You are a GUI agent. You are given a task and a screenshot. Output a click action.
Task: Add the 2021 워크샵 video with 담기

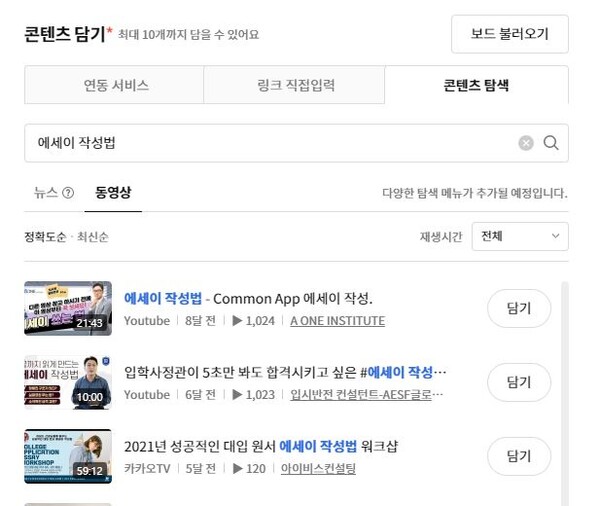pyautogui.click(x=518, y=456)
